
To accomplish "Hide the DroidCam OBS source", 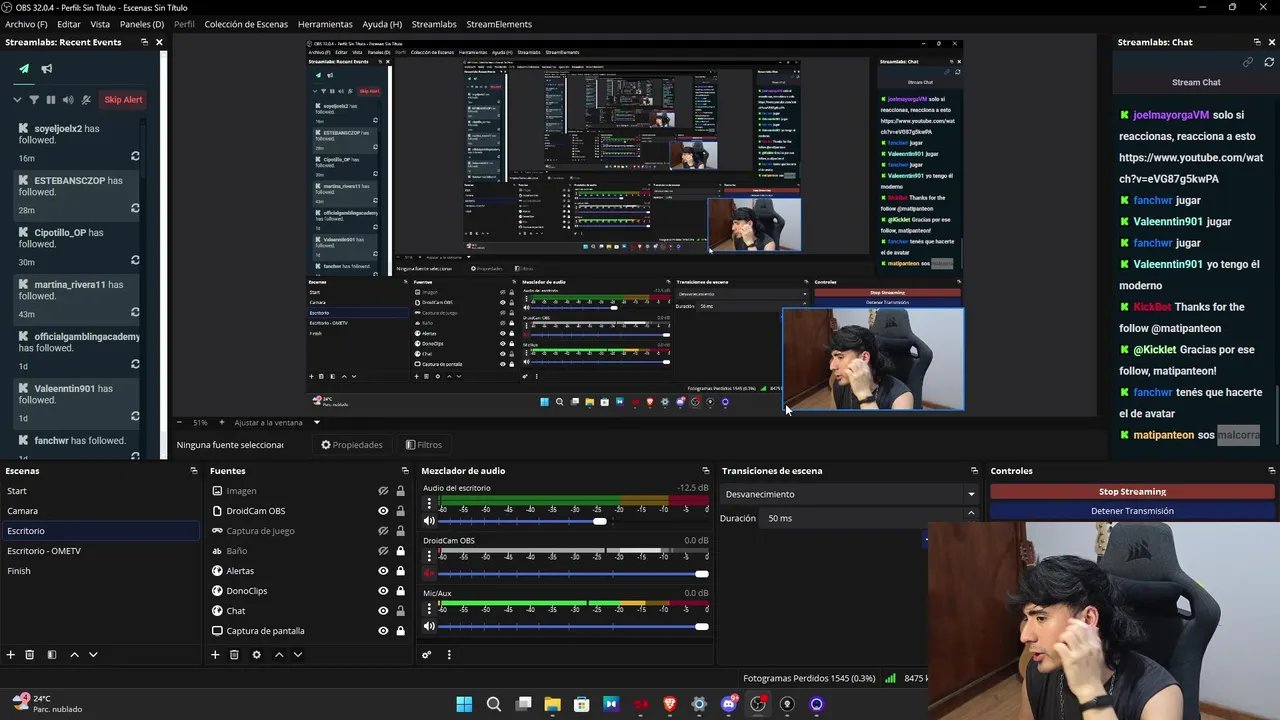I will click(383, 511).
